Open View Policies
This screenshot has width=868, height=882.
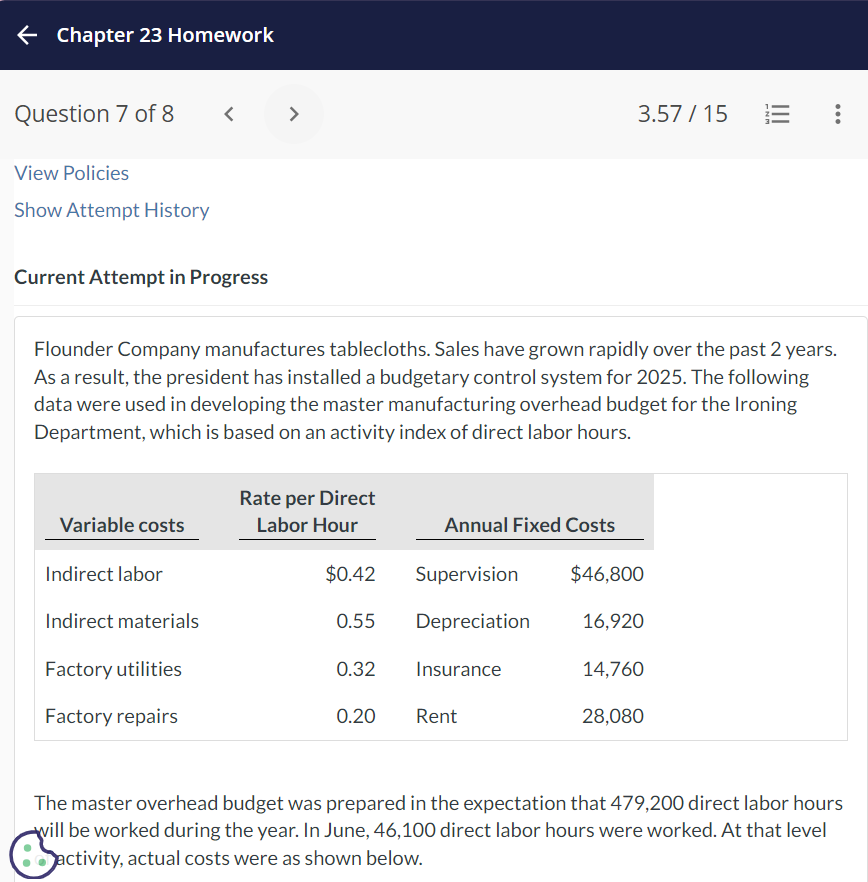click(x=71, y=173)
